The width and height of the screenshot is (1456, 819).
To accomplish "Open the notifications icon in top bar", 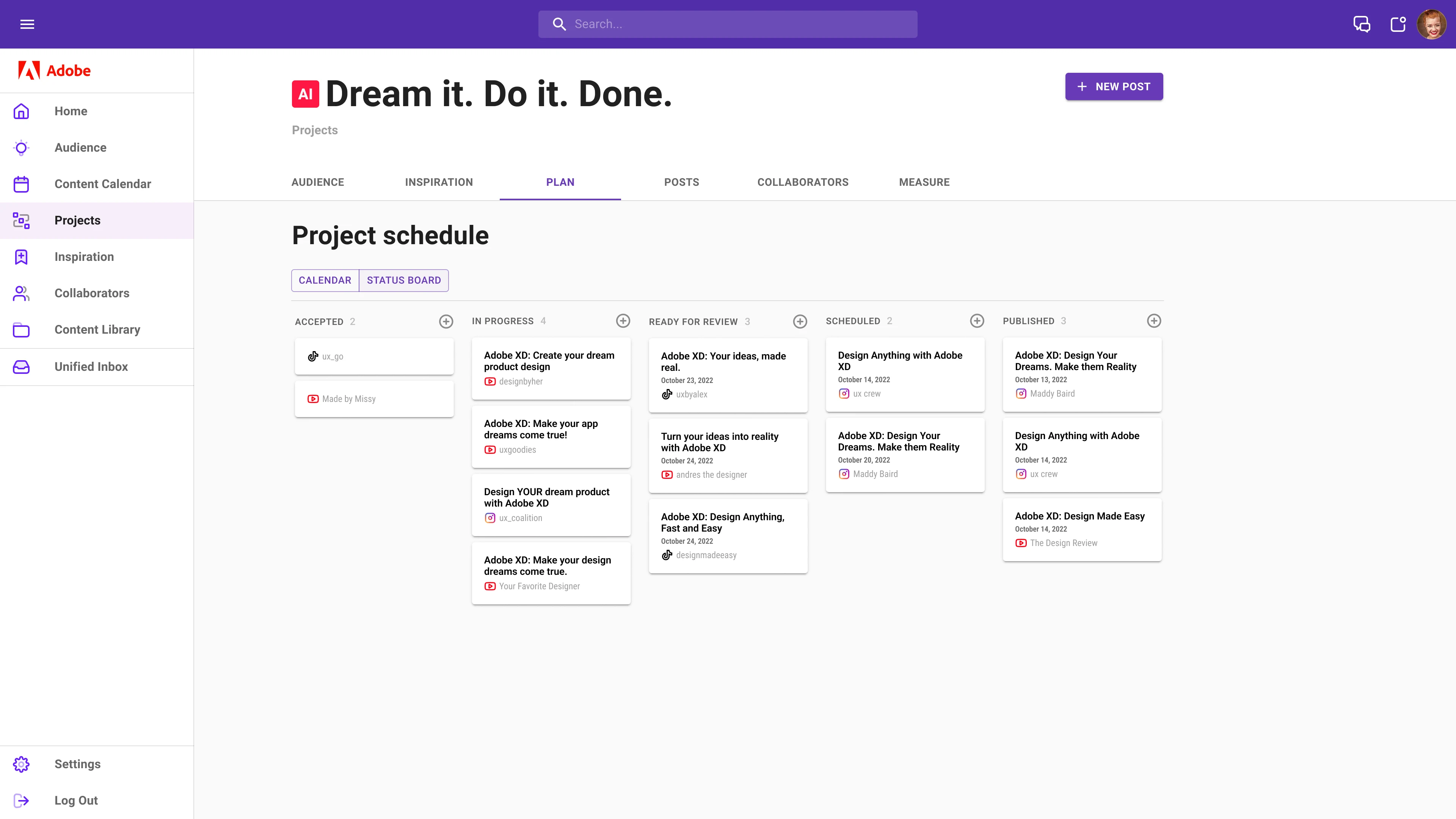I will click(1398, 24).
